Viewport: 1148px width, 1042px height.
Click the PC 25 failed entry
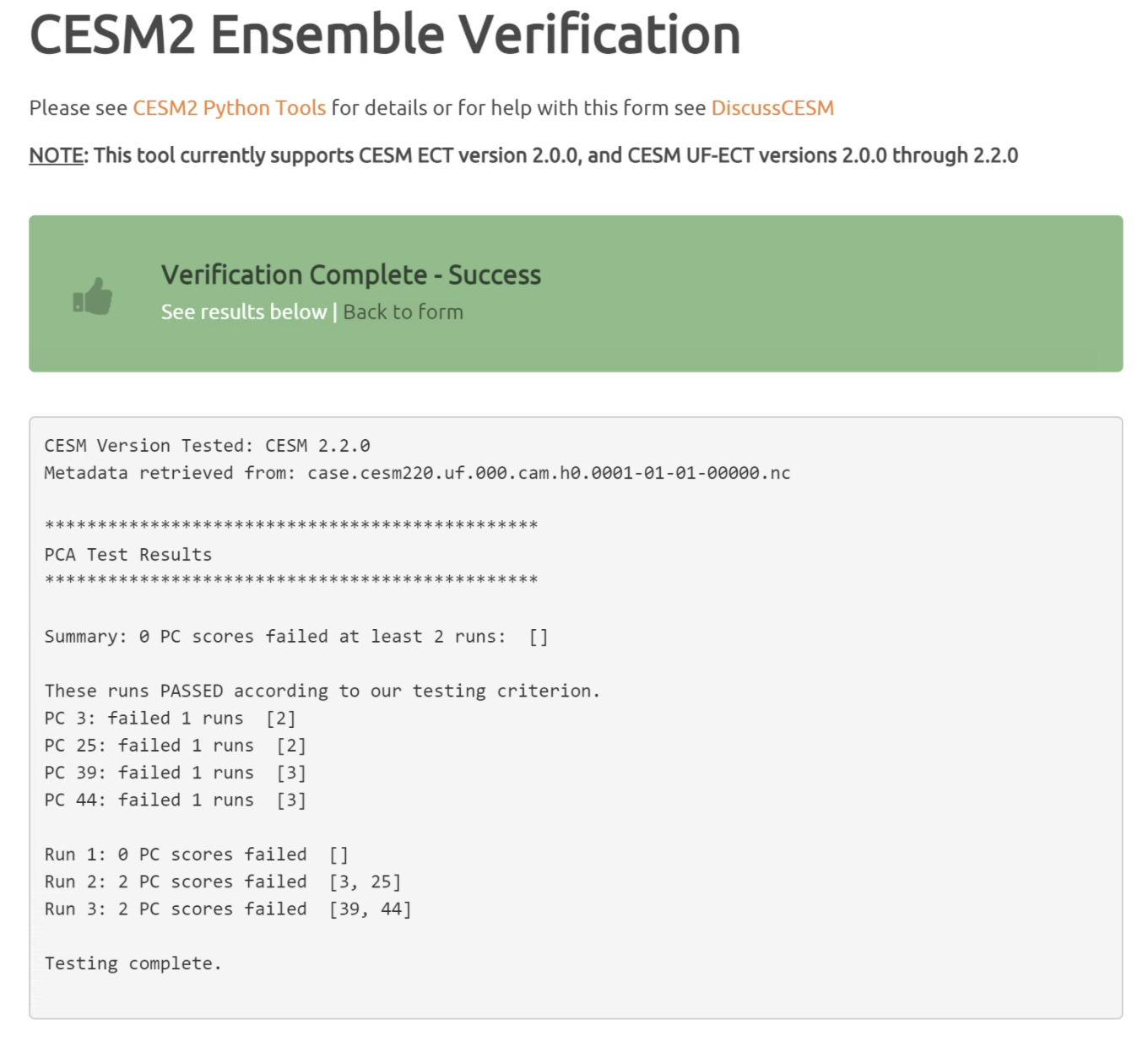click(x=175, y=745)
